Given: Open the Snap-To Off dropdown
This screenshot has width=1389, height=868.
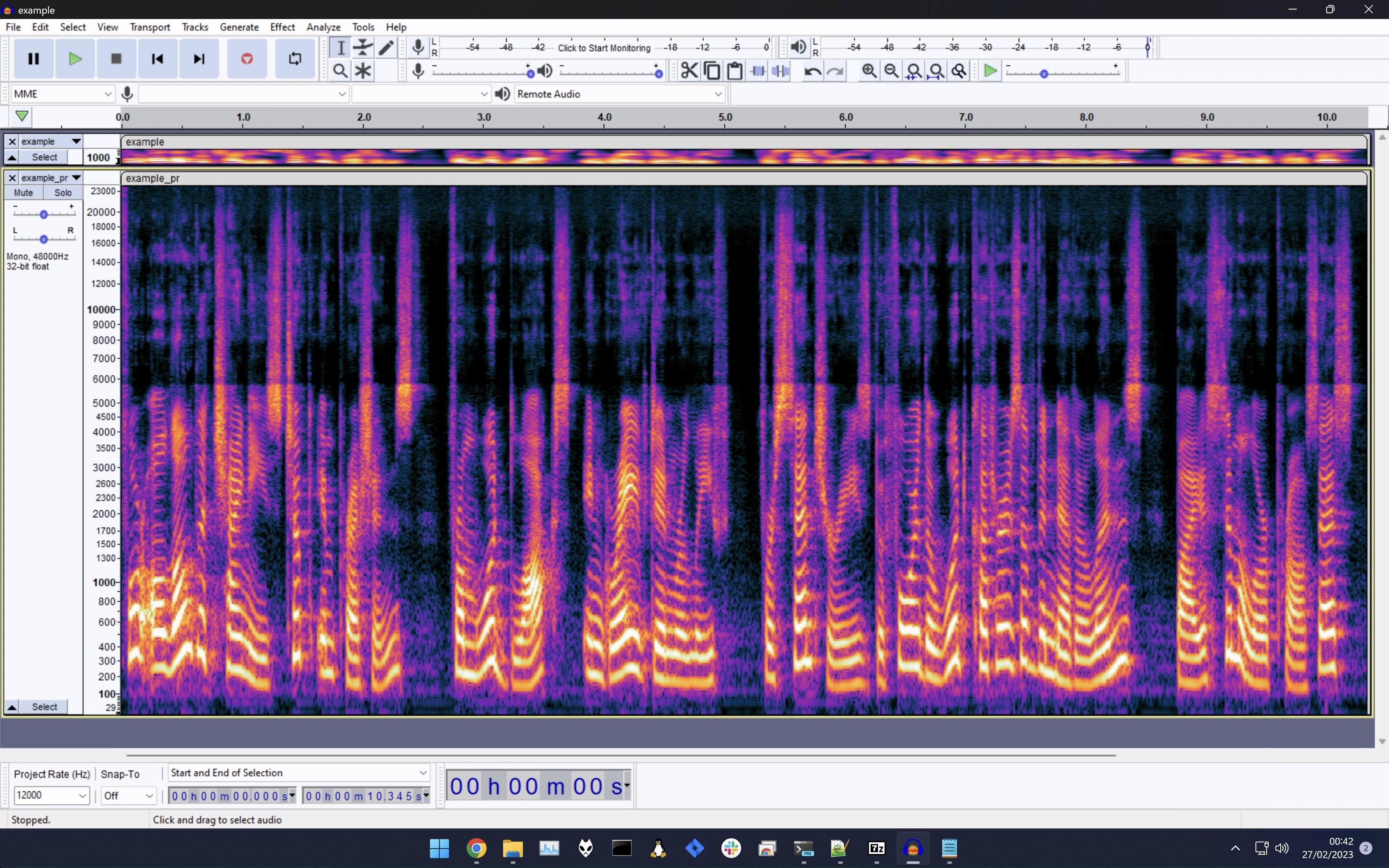Looking at the screenshot, I should click(x=128, y=796).
